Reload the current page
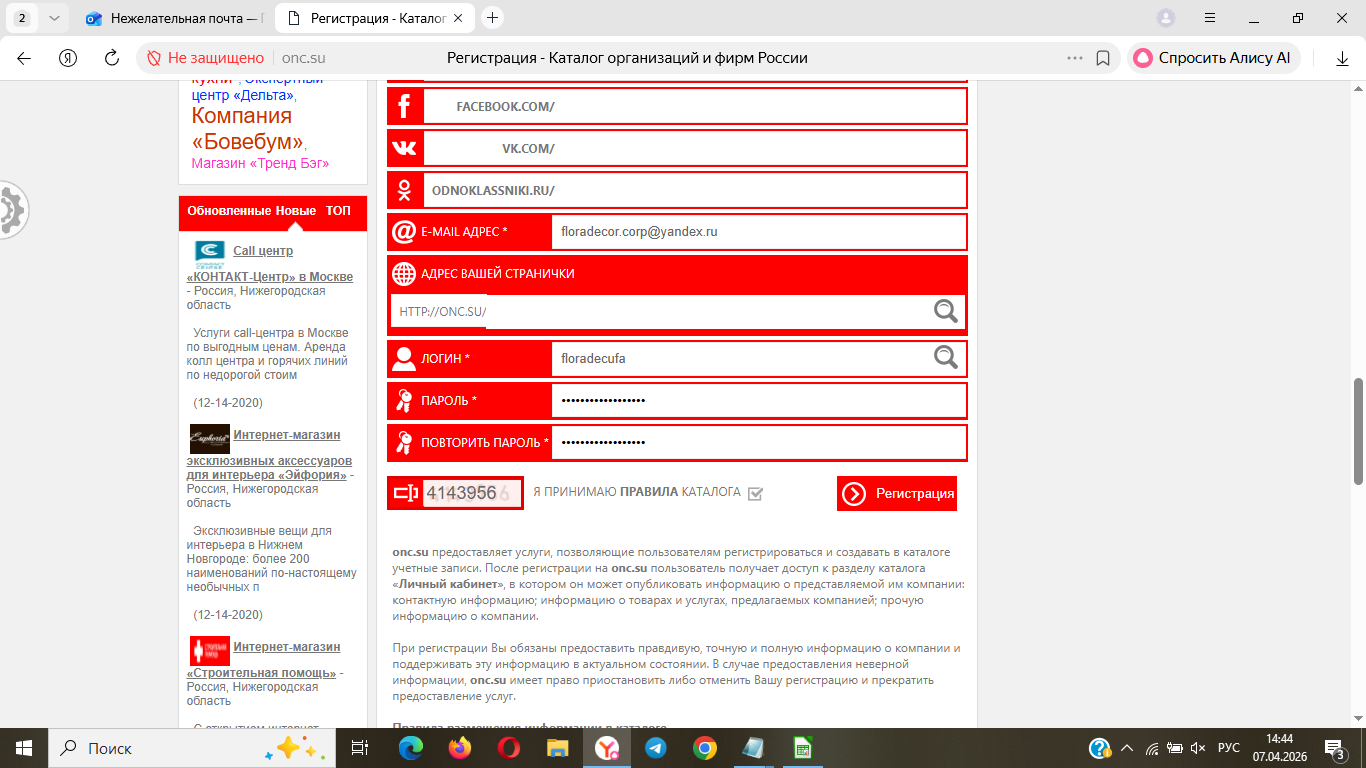Screen dimensions: 1366x768 [x=112, y=58]
